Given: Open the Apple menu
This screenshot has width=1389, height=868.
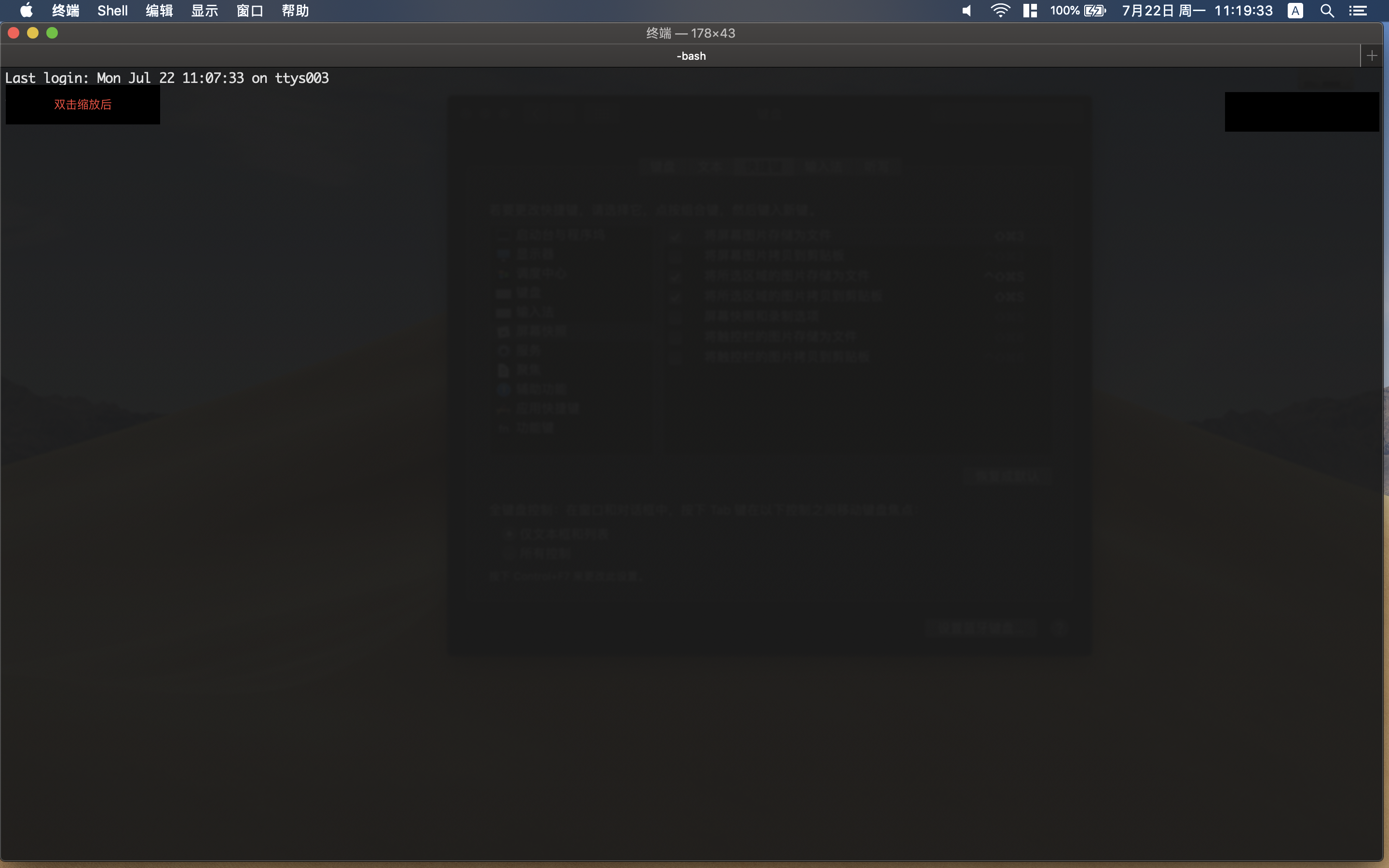Looking at the screenshot, I should pyautogui.click(x=27, y=10).
